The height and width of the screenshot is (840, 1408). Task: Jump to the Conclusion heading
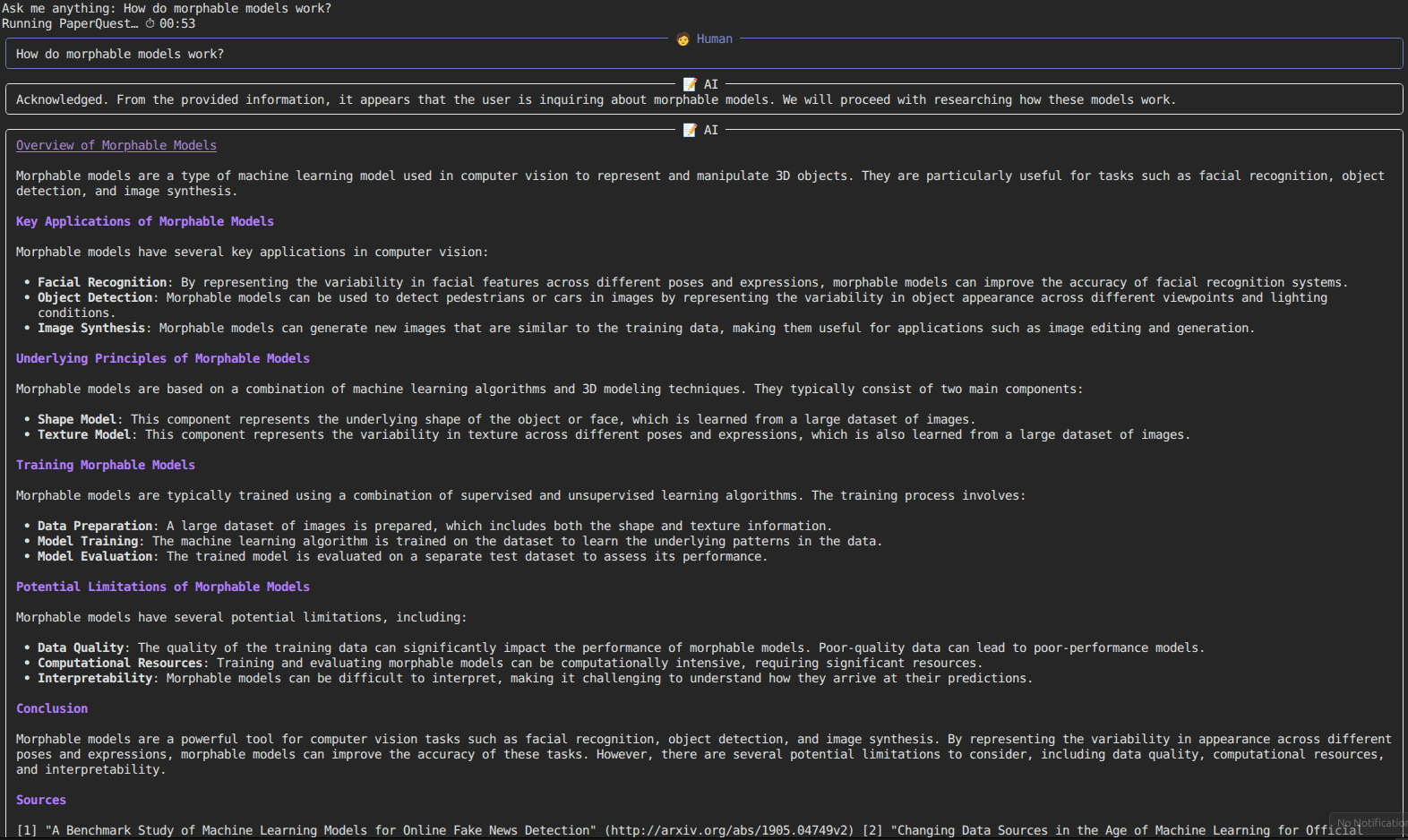point(52,708)
